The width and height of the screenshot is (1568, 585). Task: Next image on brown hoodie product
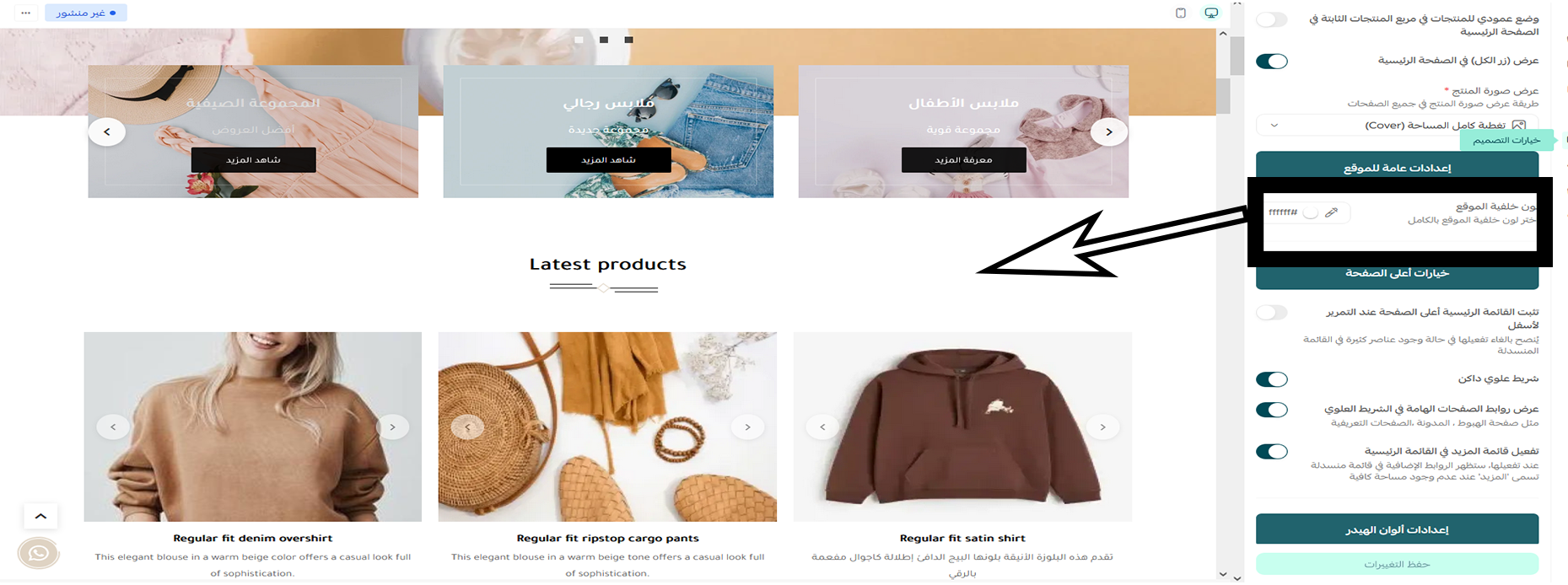tap(1102, 427)
